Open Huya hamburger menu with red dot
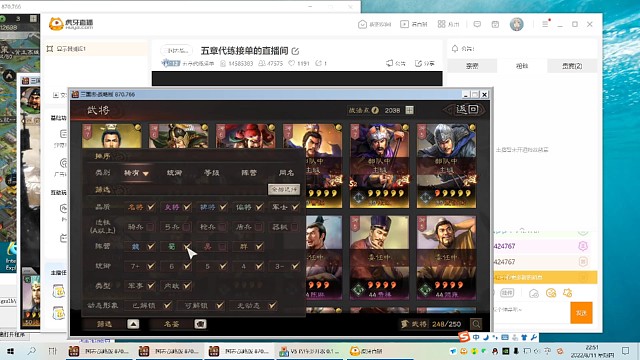The width and height of the screenshot is (640, 360). (x=545, y=24)
